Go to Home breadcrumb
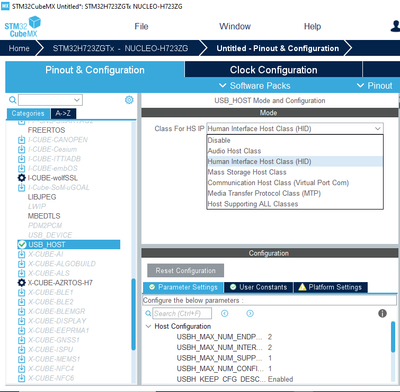This screenshot has height=392, width=400. [19, 48]
